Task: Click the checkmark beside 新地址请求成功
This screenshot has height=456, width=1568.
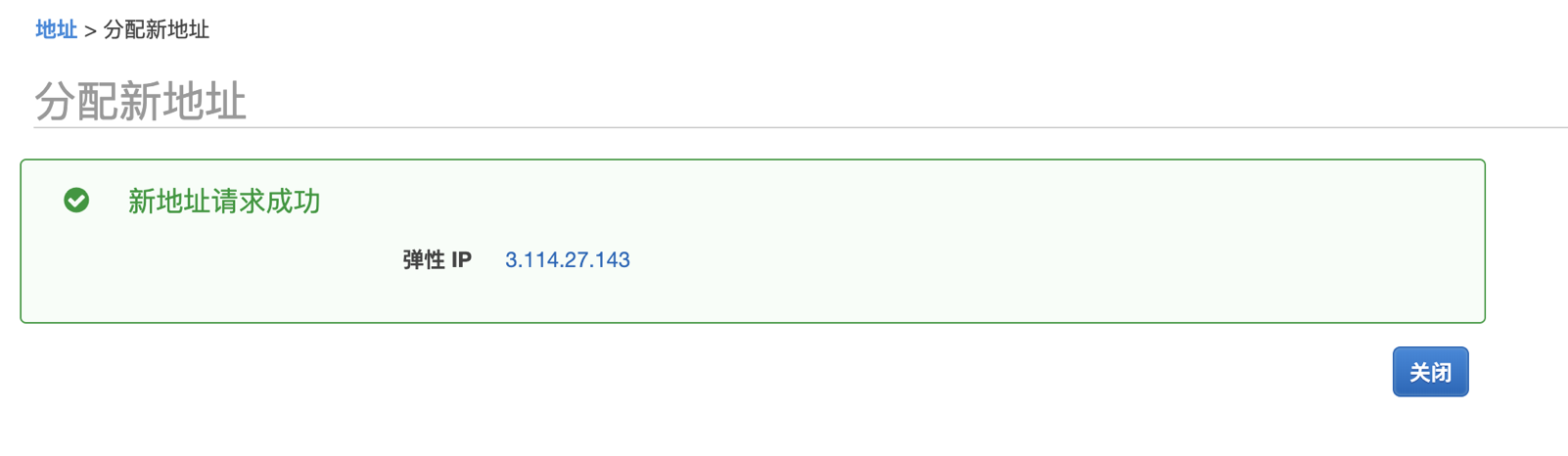Action: pyautogui.click(x=76, y=201)
